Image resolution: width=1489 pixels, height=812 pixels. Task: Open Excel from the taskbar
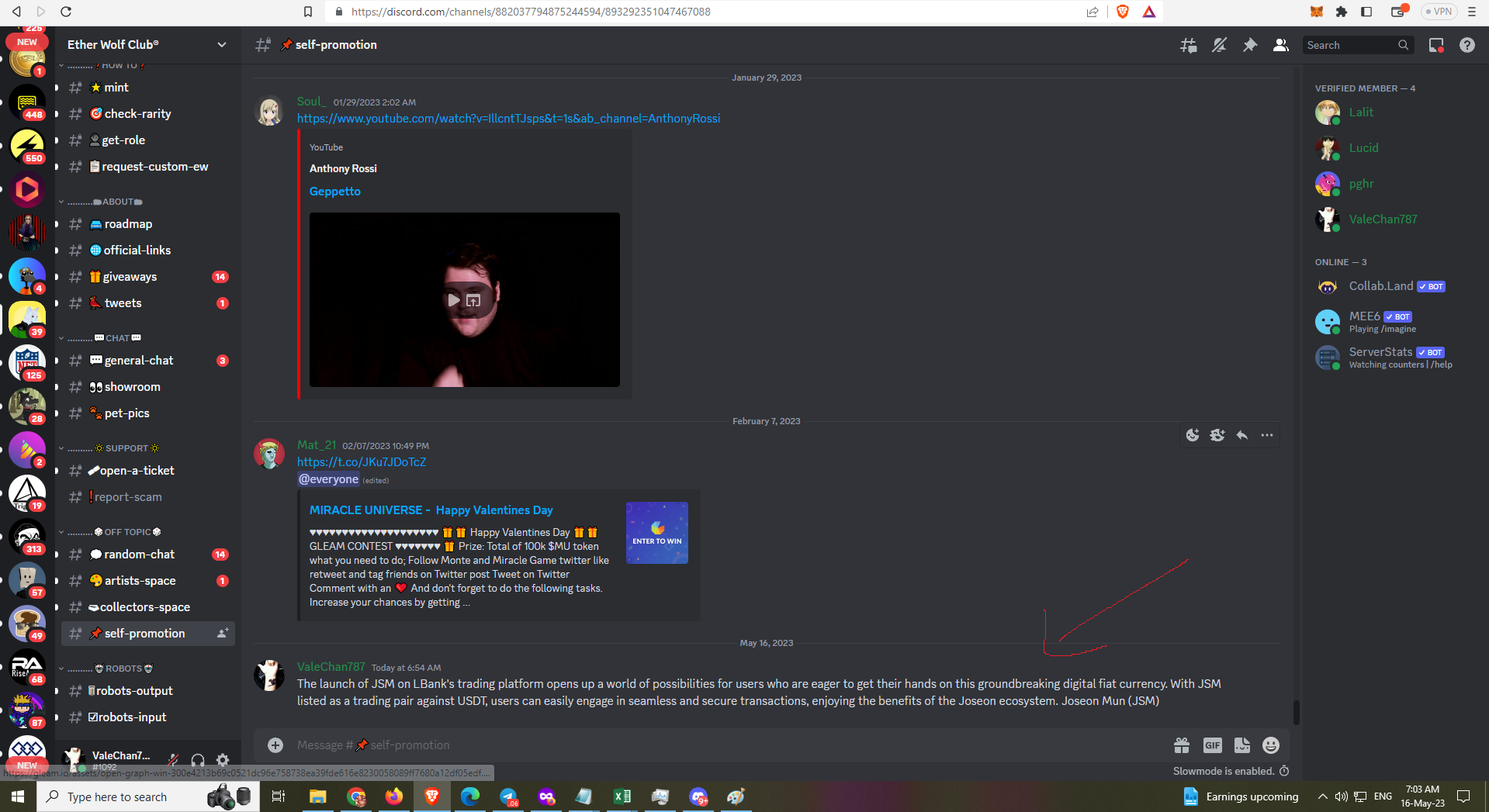pos(622,796)
